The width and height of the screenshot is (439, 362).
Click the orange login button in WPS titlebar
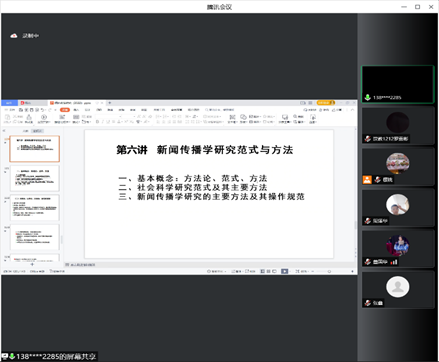point(326,103)
